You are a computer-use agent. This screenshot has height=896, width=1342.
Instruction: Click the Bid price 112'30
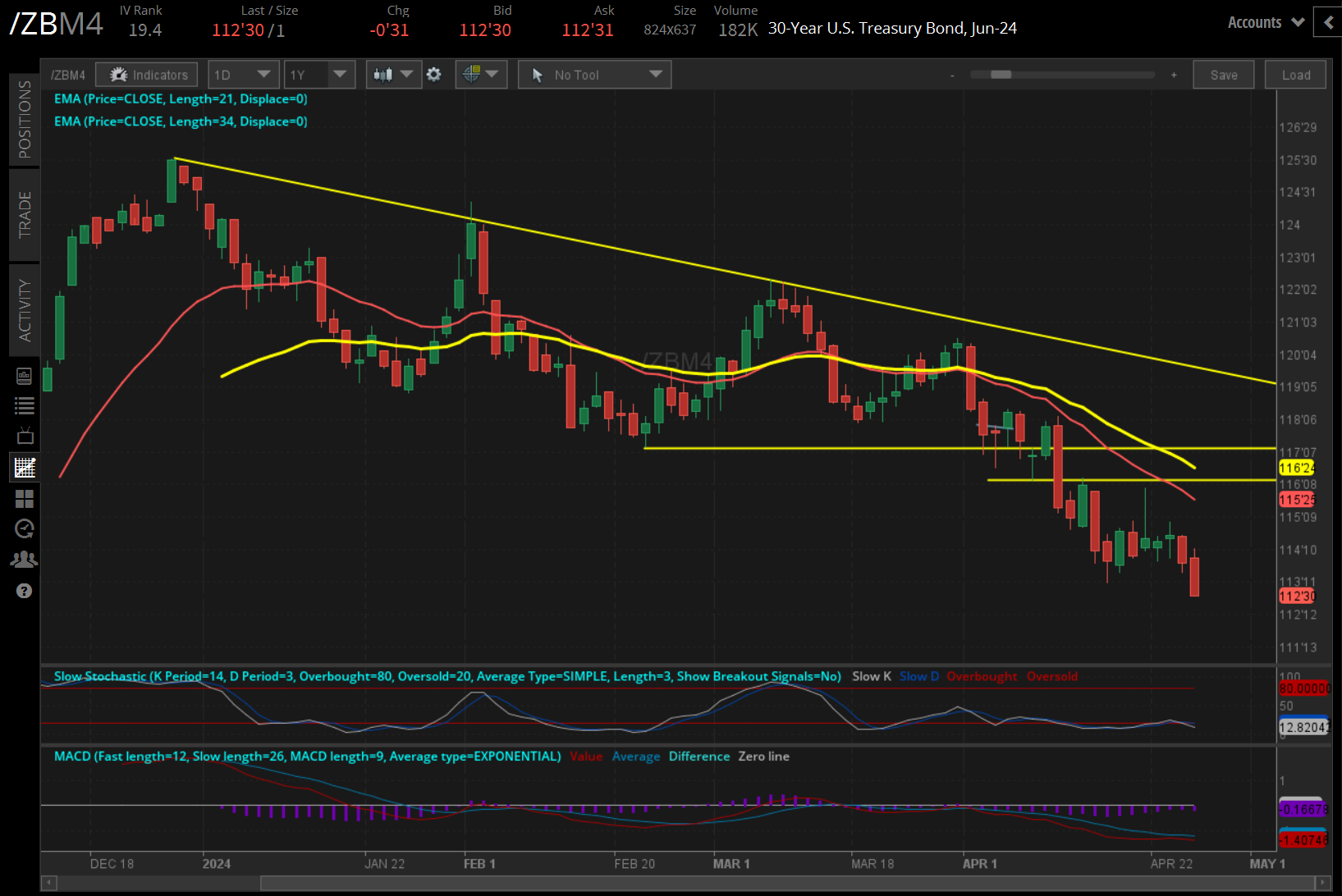[x=485, y=30]
